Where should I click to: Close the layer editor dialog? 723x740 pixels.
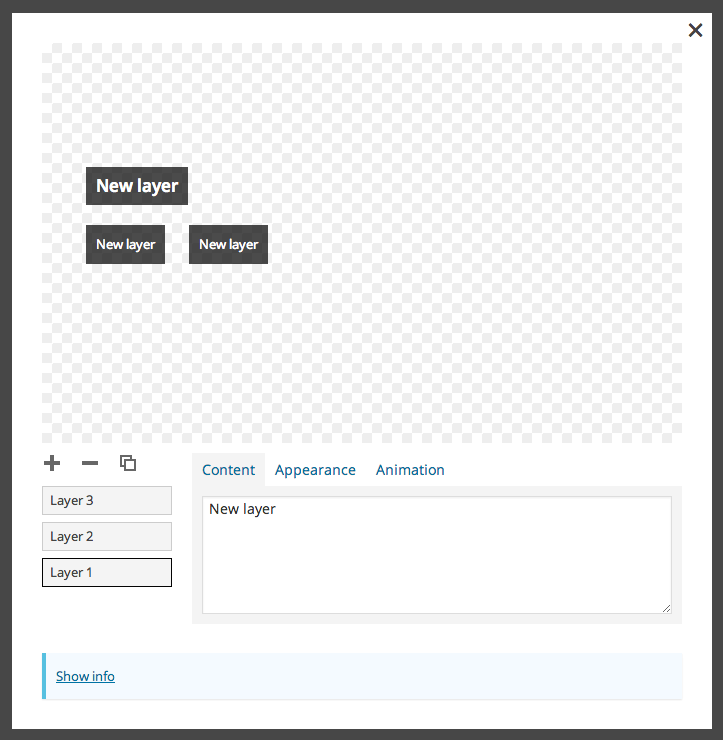695,30
